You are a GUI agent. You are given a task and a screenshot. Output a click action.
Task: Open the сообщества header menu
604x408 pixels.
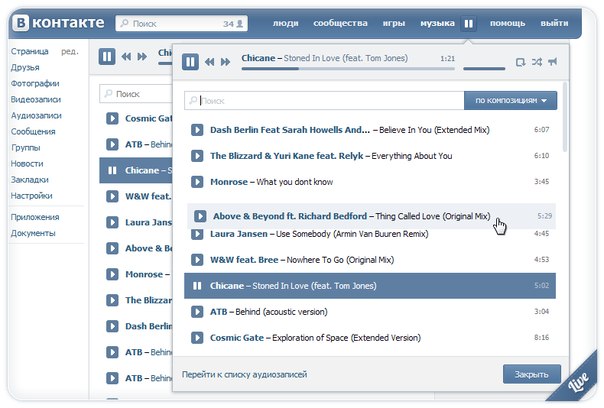(340, 24)
